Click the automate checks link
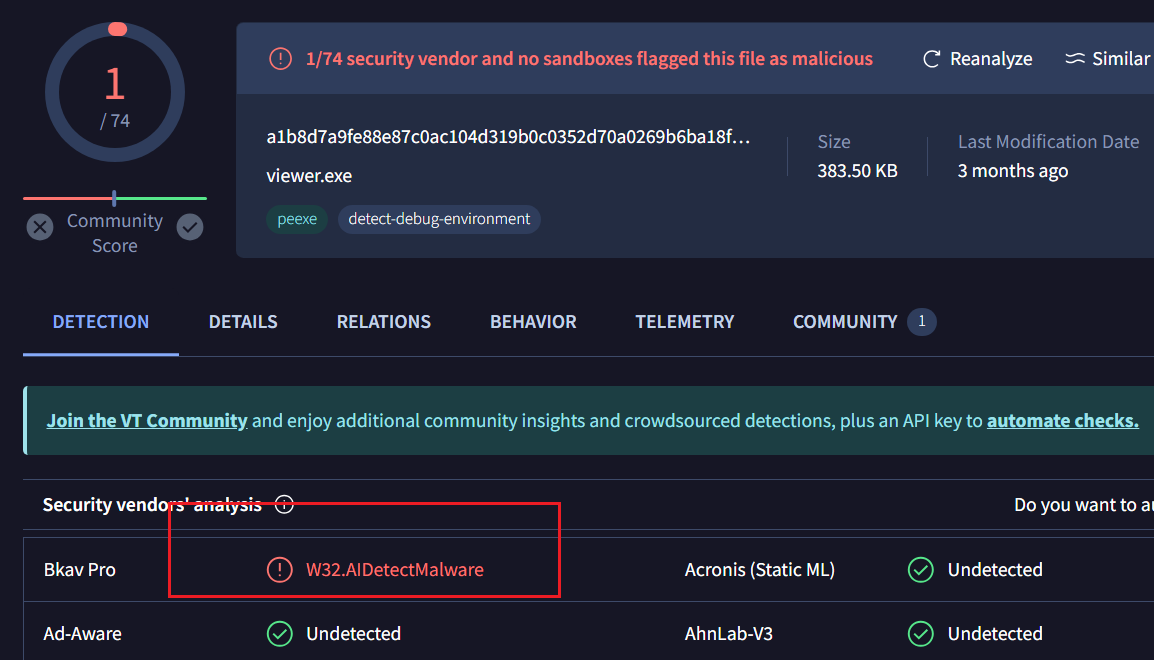Viewport: 1154px width, 660px height. 1062,421
